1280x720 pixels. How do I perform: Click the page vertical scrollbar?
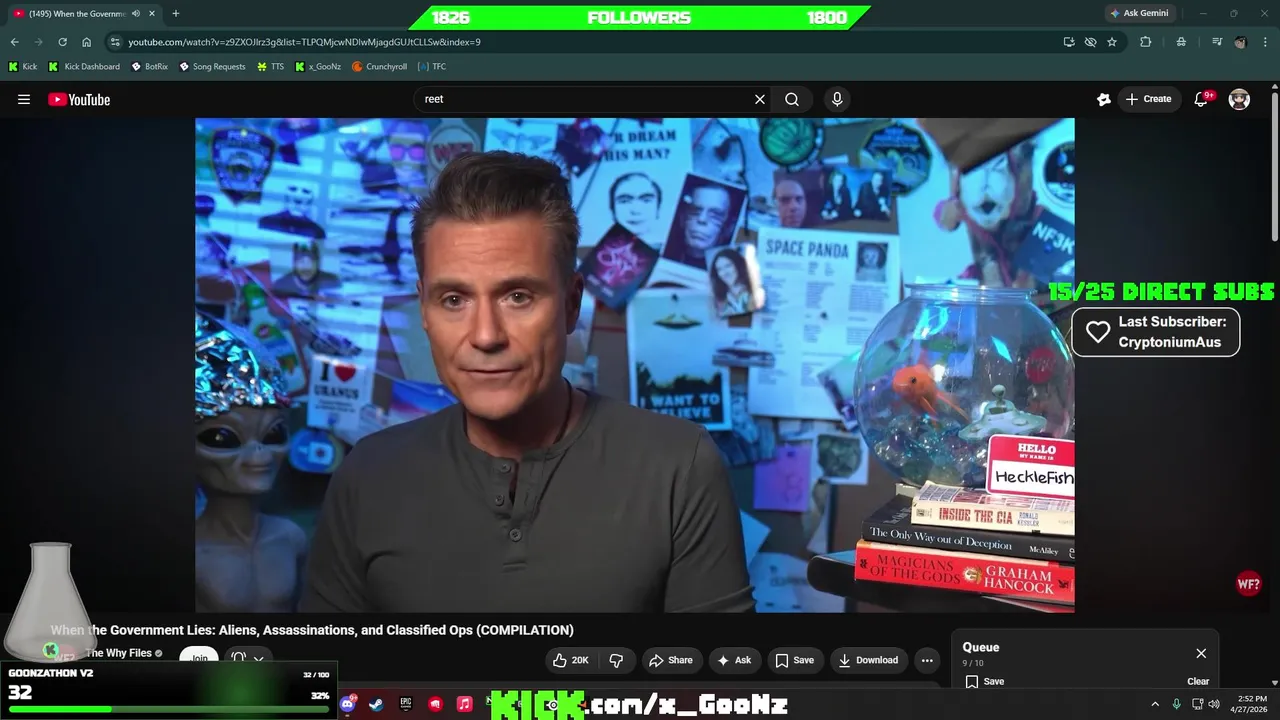coord(1274,165)
